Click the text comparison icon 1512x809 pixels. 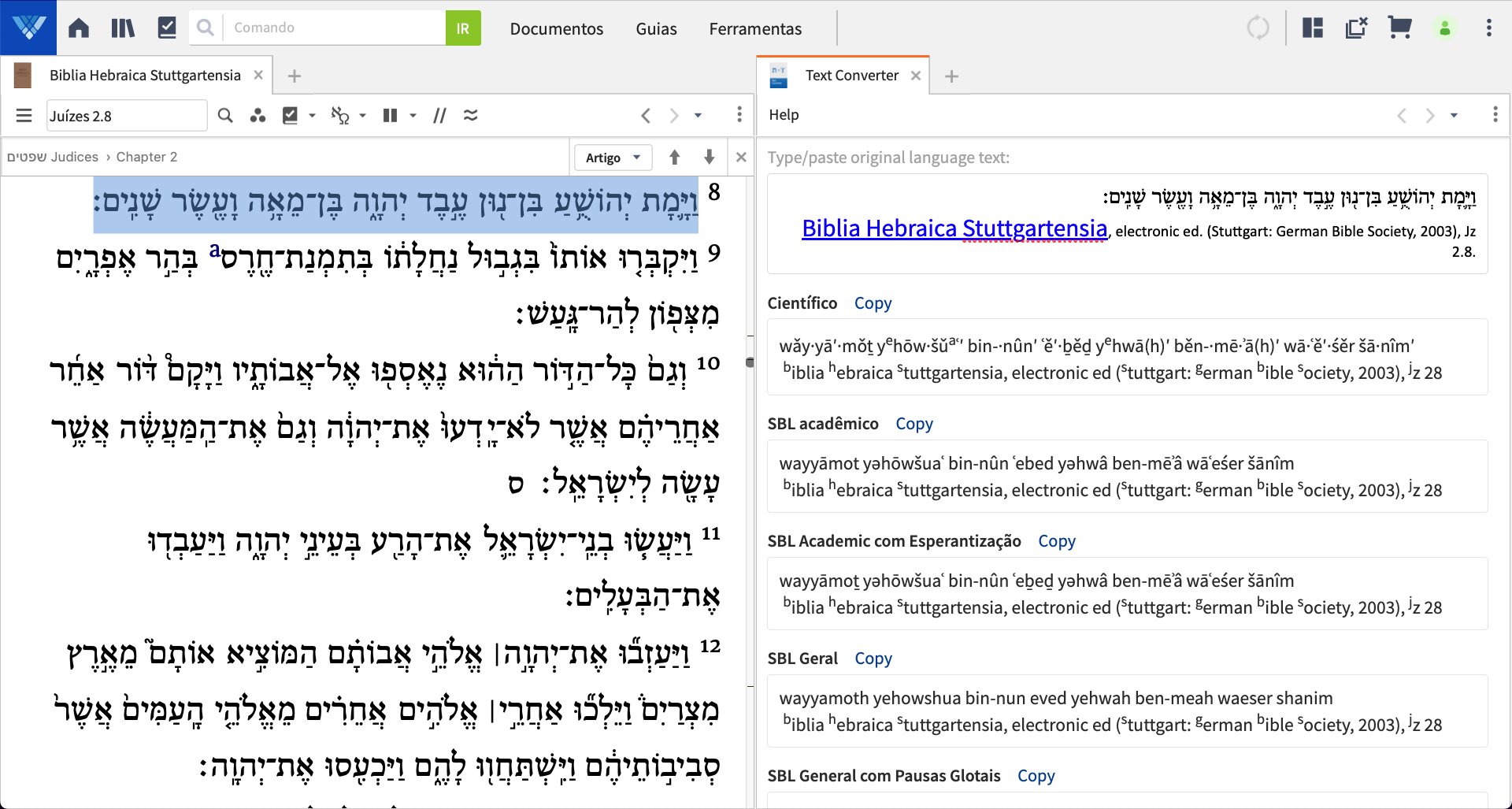[x=470, y=116]
